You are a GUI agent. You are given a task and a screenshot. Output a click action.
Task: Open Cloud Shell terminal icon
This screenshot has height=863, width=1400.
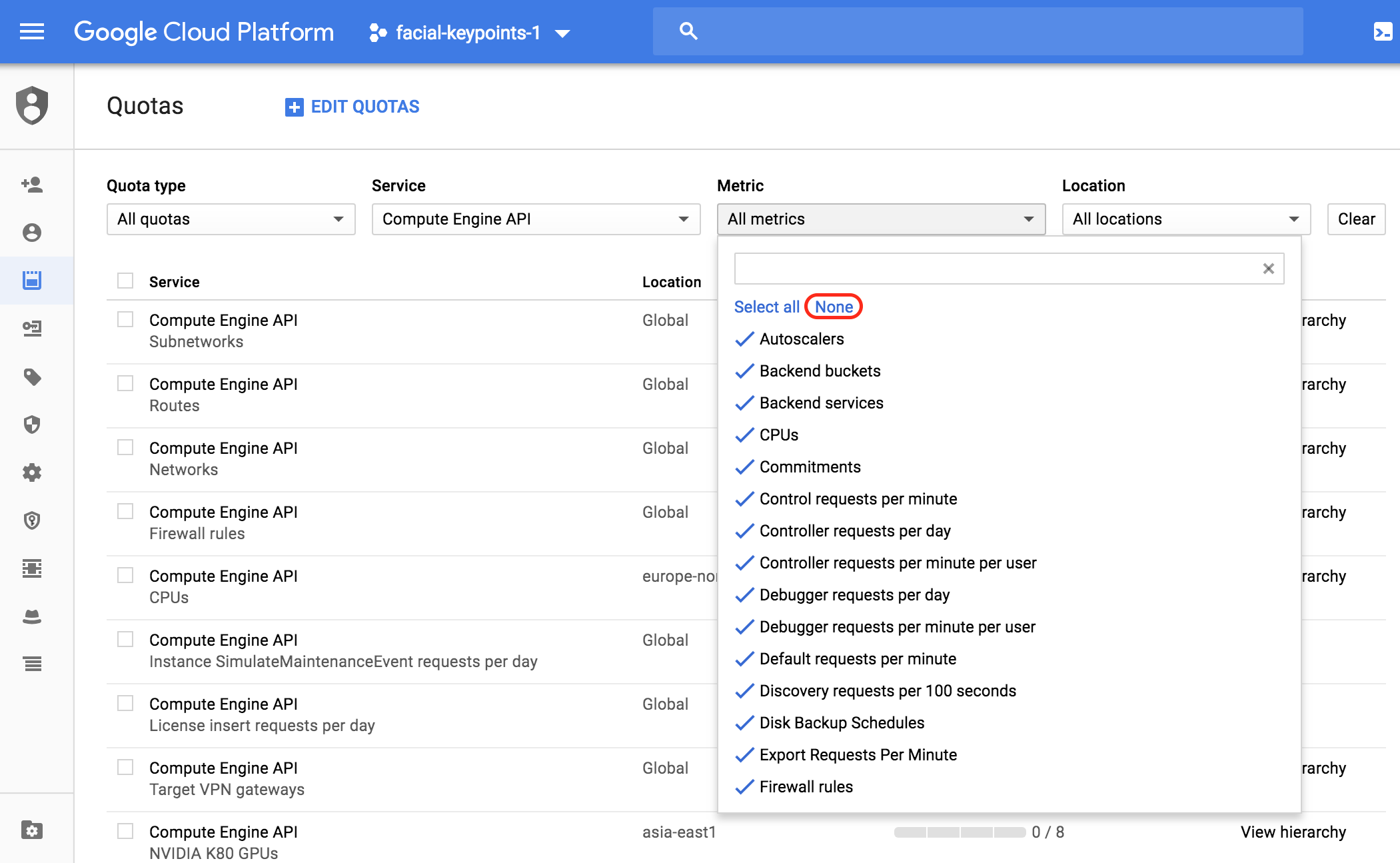tap(1383, 31)
